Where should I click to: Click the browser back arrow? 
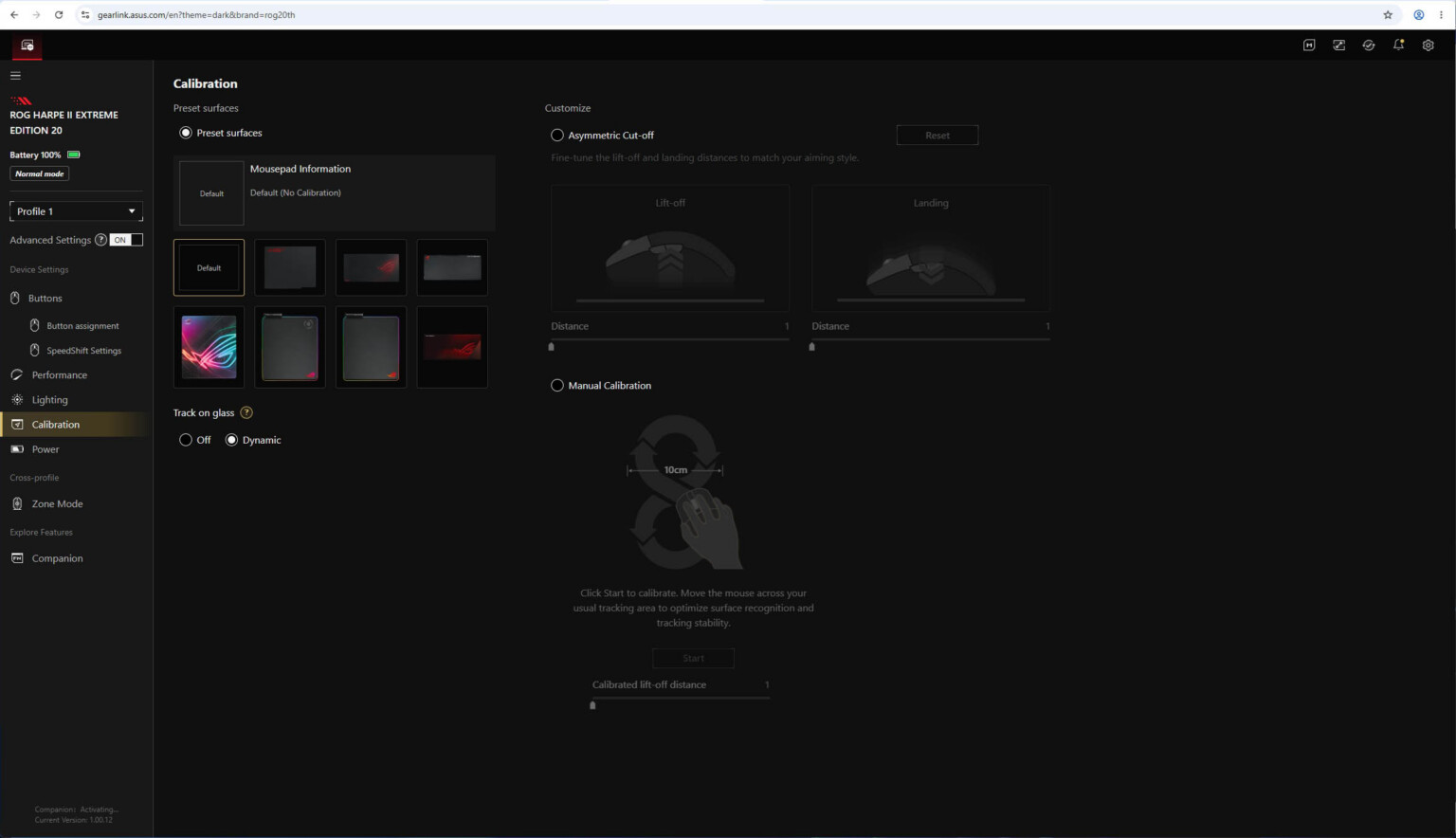14,14
